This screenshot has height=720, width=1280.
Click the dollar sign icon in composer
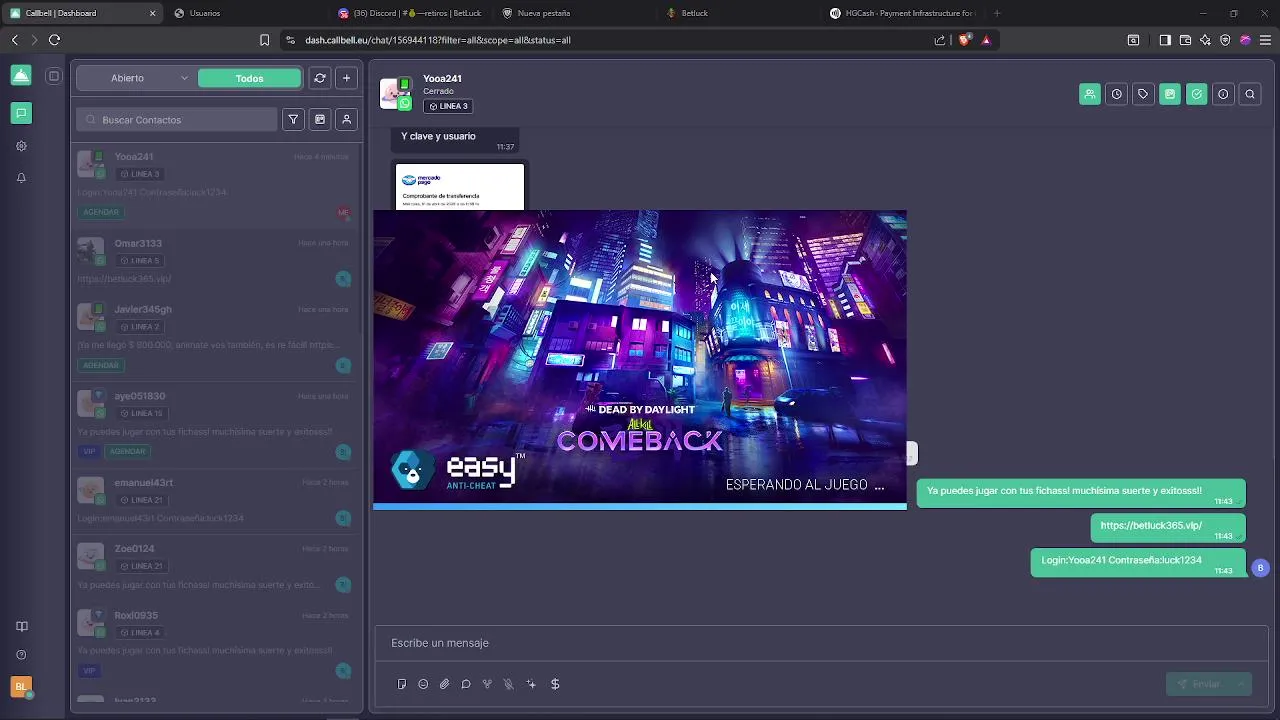(555, 684)
